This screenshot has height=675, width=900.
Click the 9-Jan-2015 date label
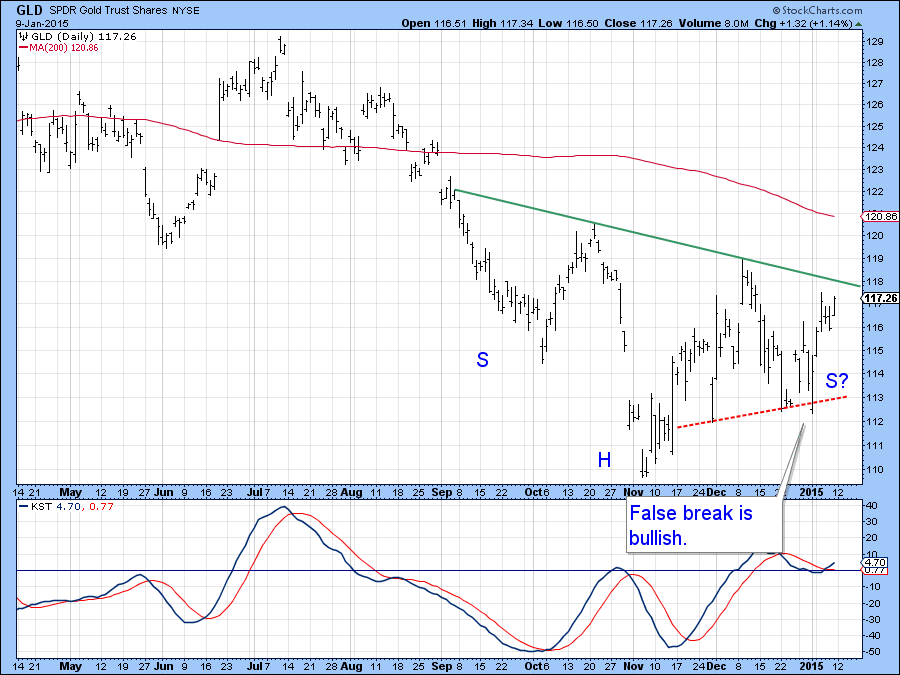tap(42, 24)
